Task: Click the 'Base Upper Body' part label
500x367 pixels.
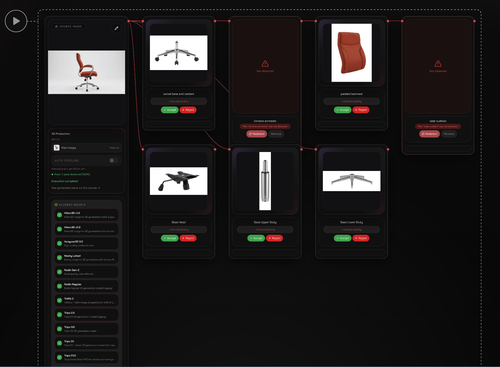Action: pyautogui.click(x=265, y=222)
